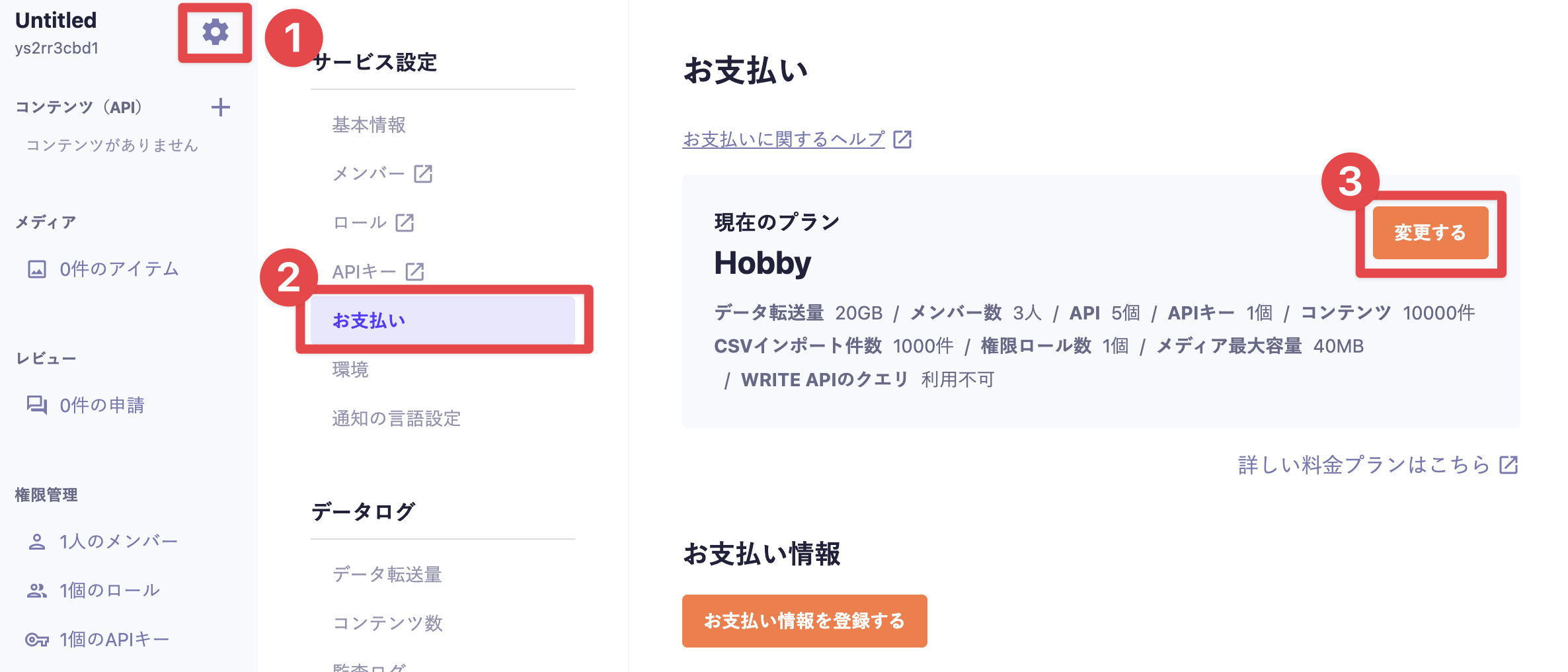Open review requests via chat icon
The width and height of the screenshot is (1568, 672).
(37, 405)
